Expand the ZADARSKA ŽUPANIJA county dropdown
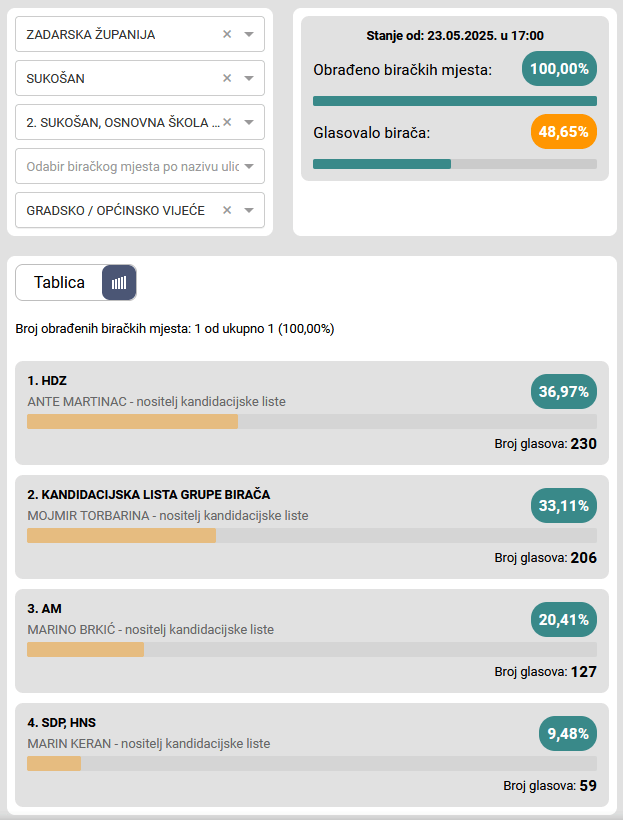Viewport: 623px width, 820px height. [x=249, y=34]
